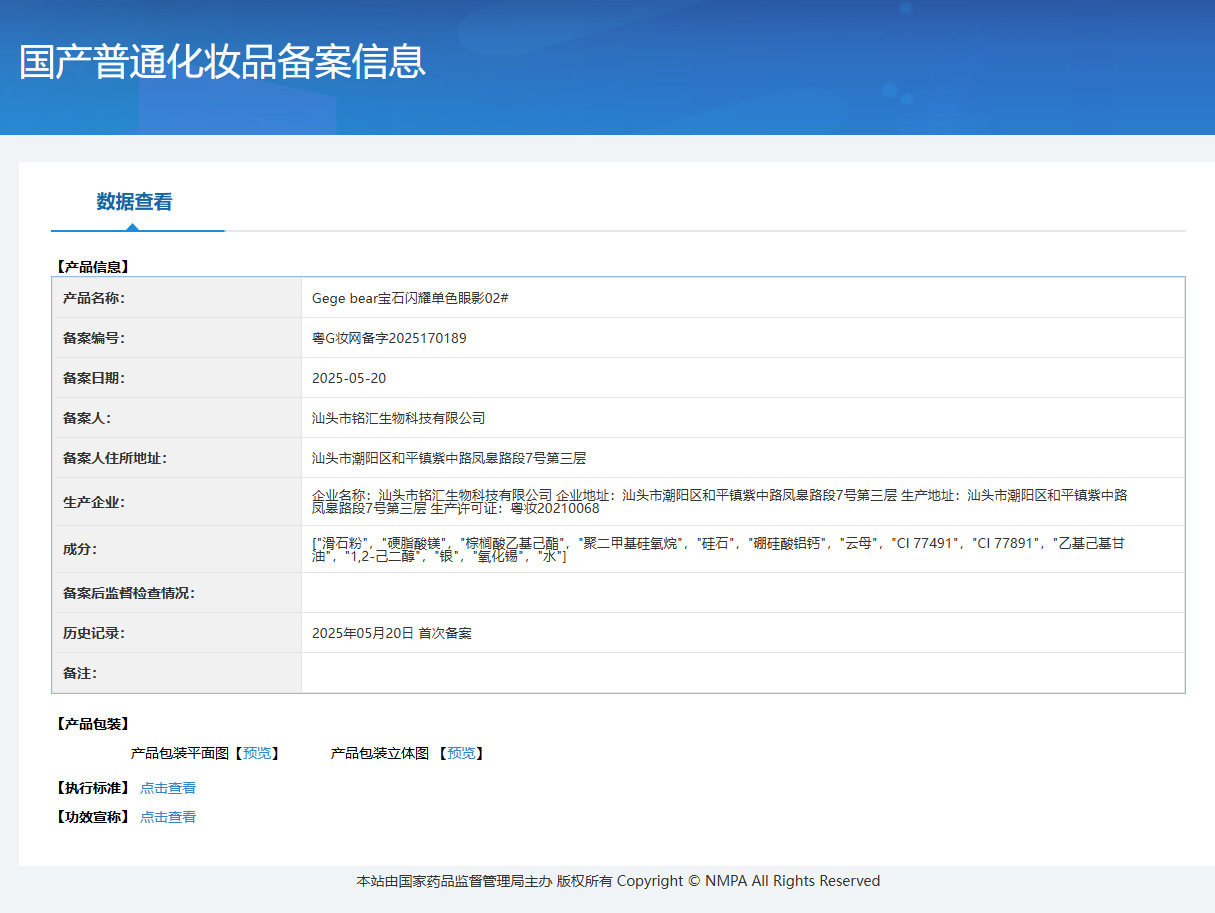Click the 【执行标准】 label
Image resolution: width=1215 pixels, height=913 pixels.
93,788
